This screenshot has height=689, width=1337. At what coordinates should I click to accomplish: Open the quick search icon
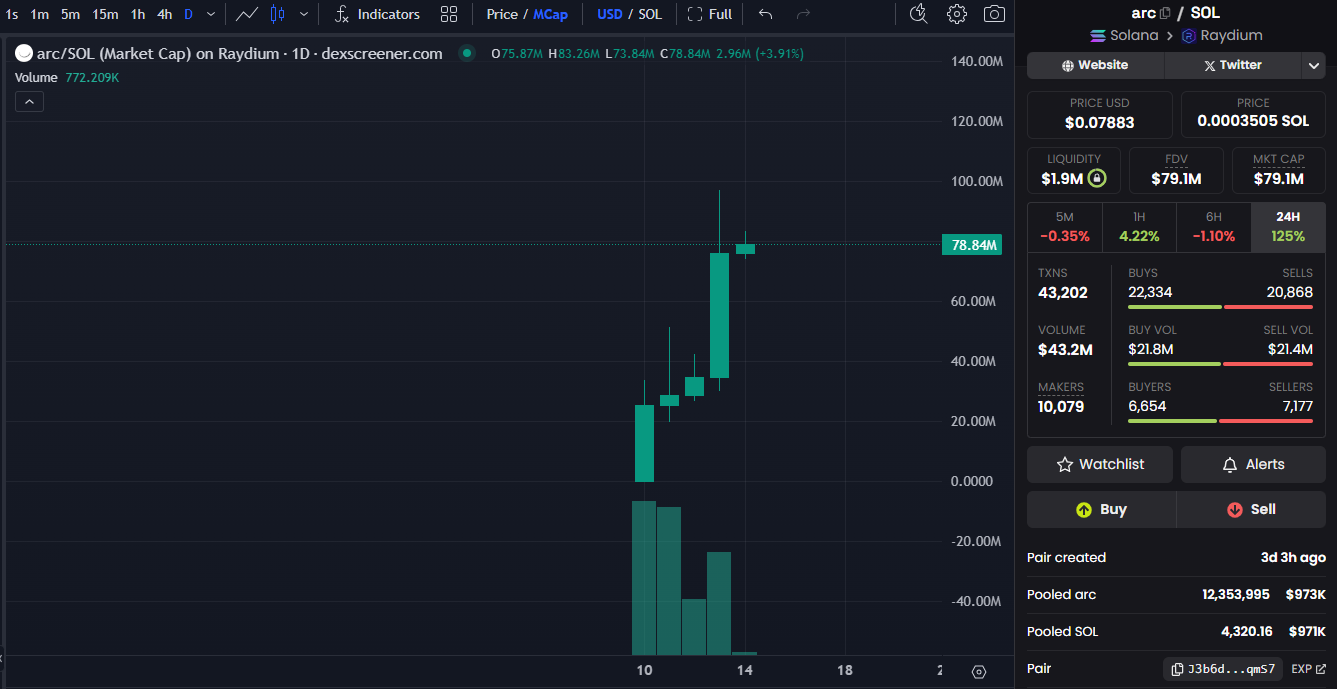tap(918, 14)
